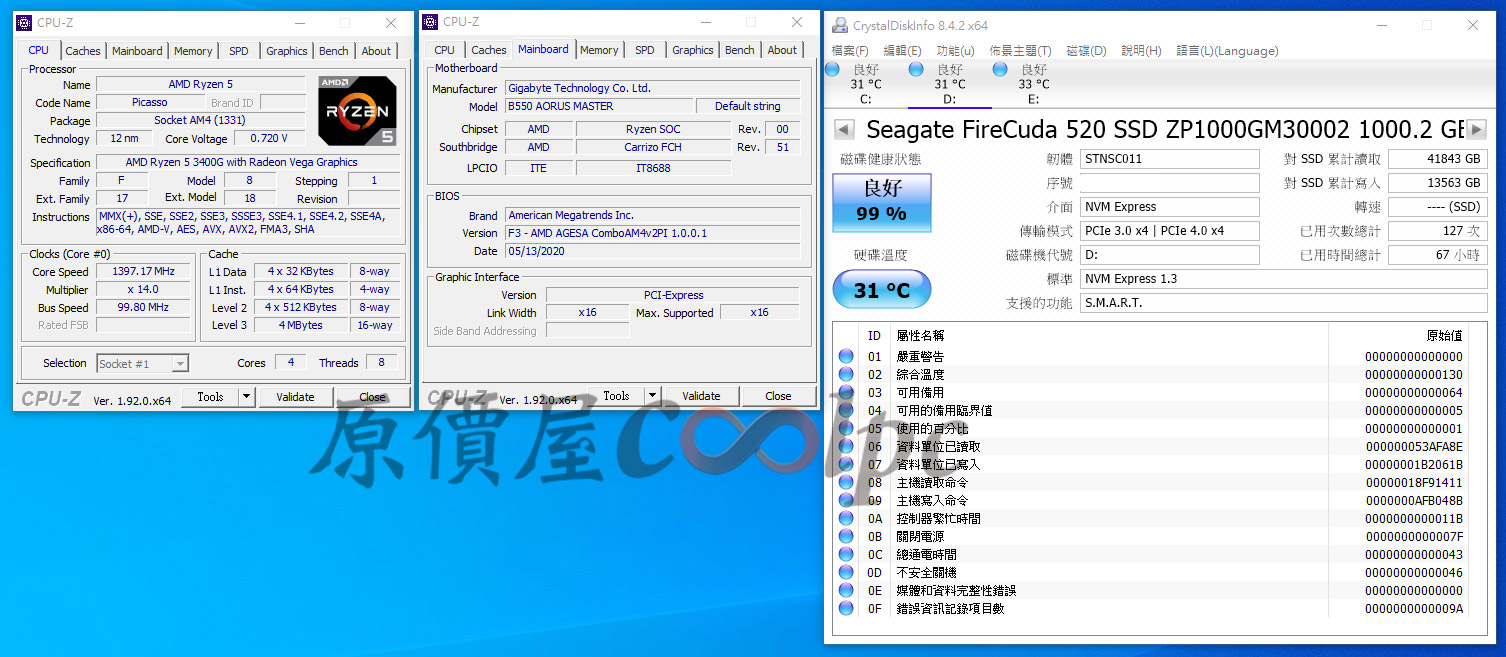Click Close button in CPU window
Viewport: 1506px width, 657px height.
coord(373,397)
